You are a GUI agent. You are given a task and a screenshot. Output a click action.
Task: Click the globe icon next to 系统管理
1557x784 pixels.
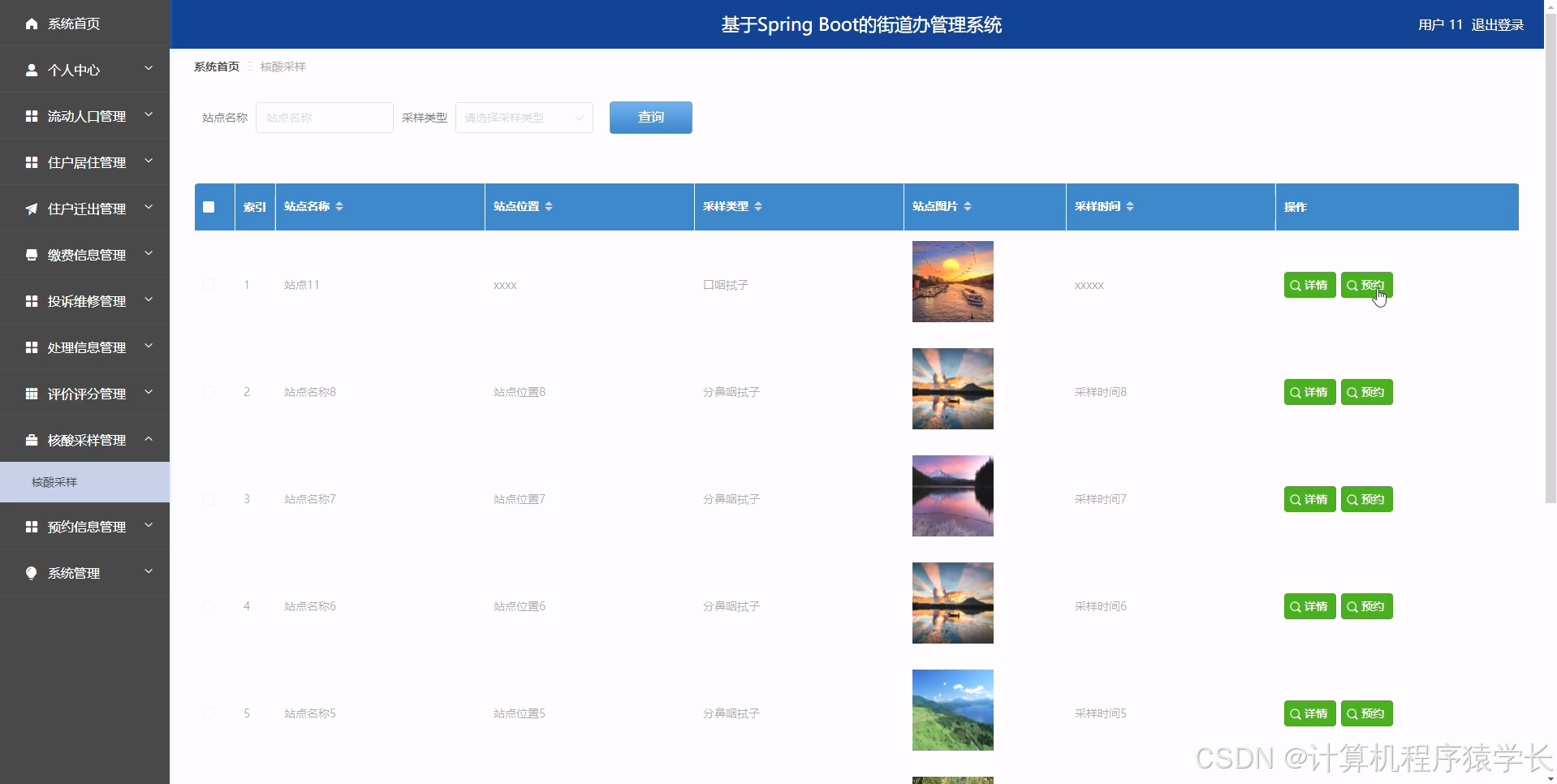coord(32,572)
